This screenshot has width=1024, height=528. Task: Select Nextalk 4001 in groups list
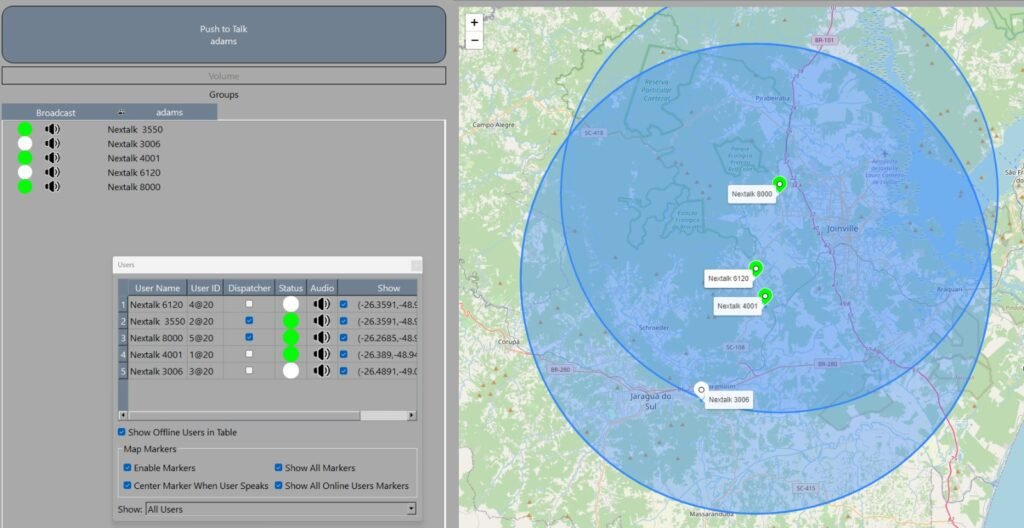click(134, 158)
